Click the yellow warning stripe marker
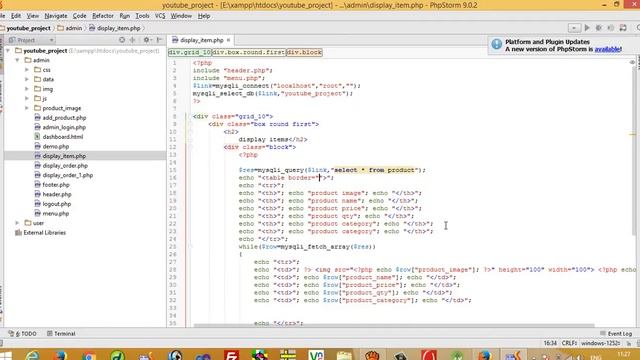Screen dimensions: 640x360 click(633, 134)
